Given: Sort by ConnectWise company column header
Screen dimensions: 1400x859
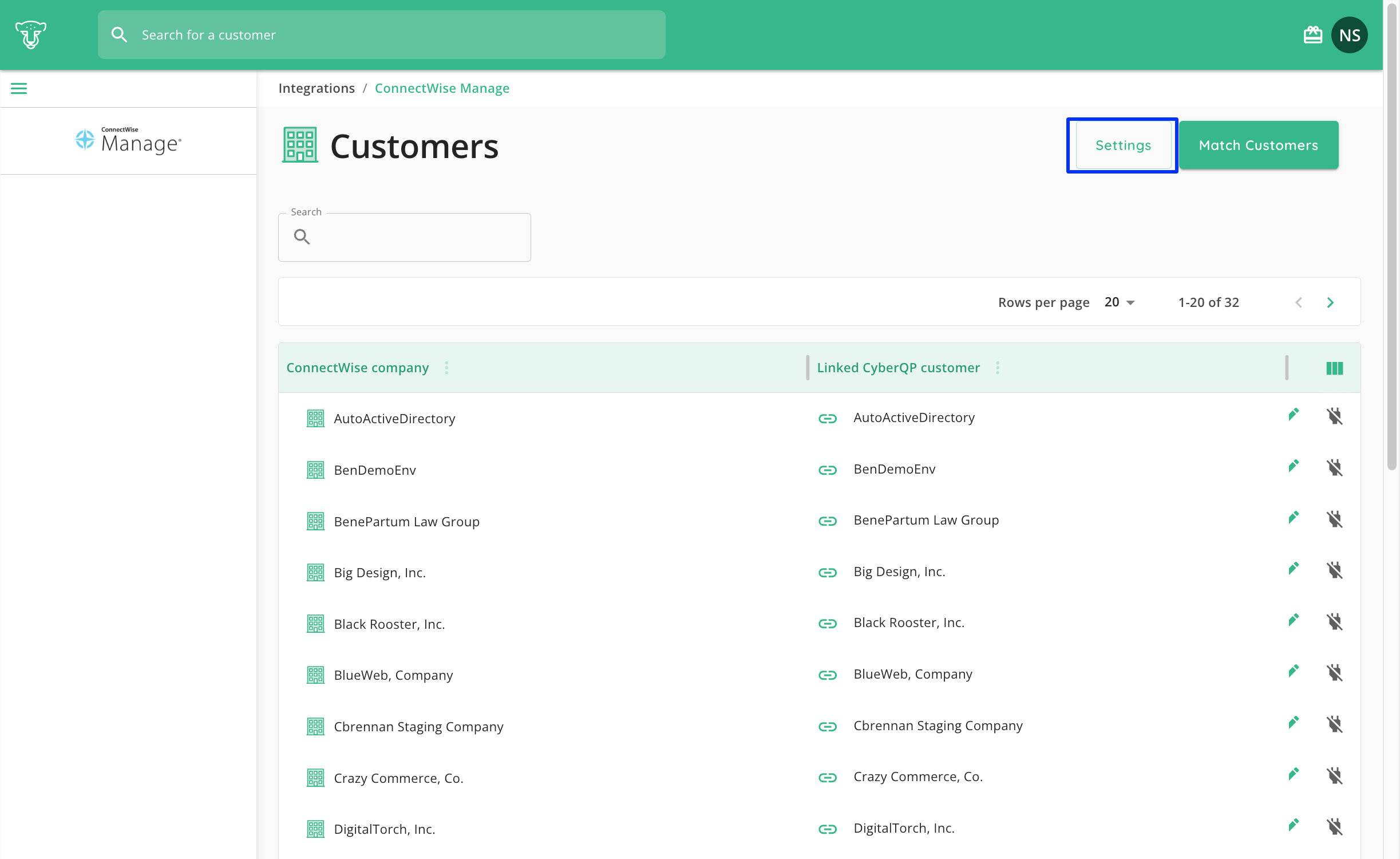Looking at the screenshot, I should pyautogui.click(x=358, y=368).
